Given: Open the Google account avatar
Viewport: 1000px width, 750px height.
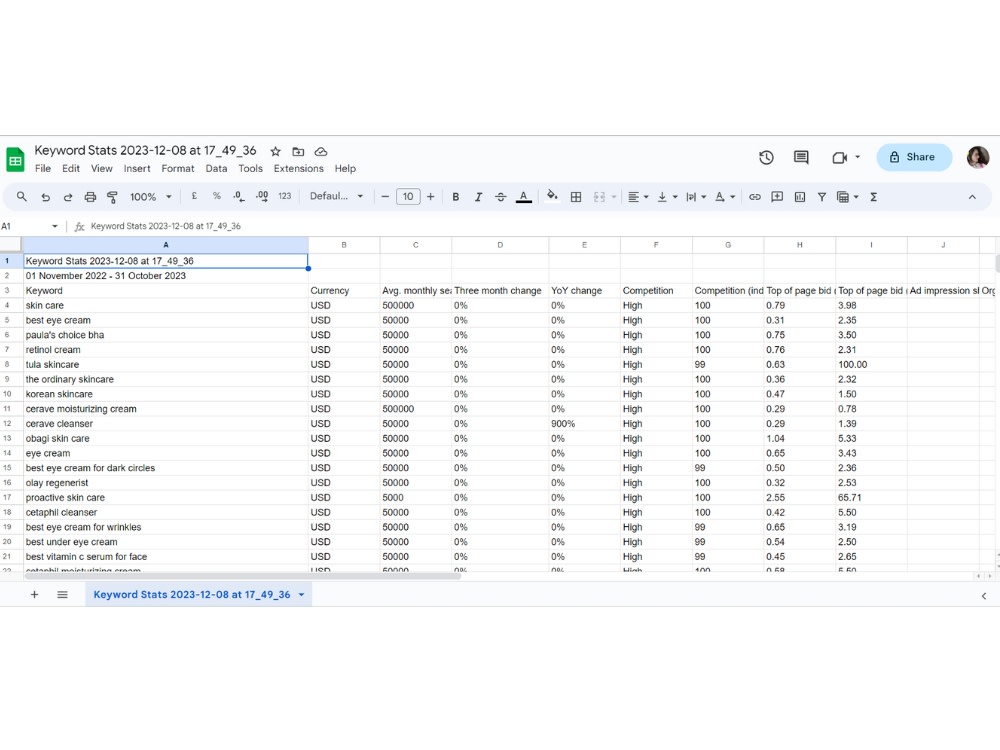Looking at the screenshot, I should click(978, 157).
